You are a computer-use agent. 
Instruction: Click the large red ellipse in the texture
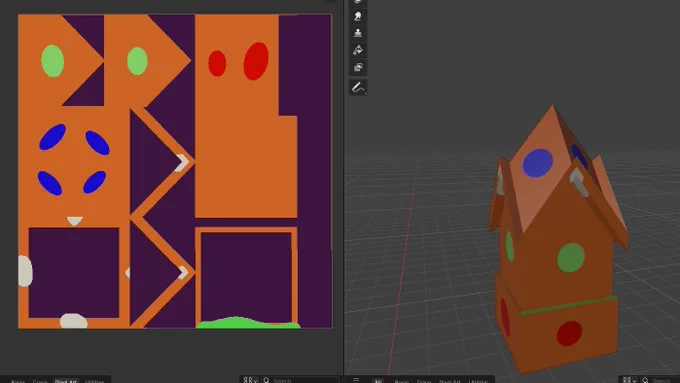(256, 61)
